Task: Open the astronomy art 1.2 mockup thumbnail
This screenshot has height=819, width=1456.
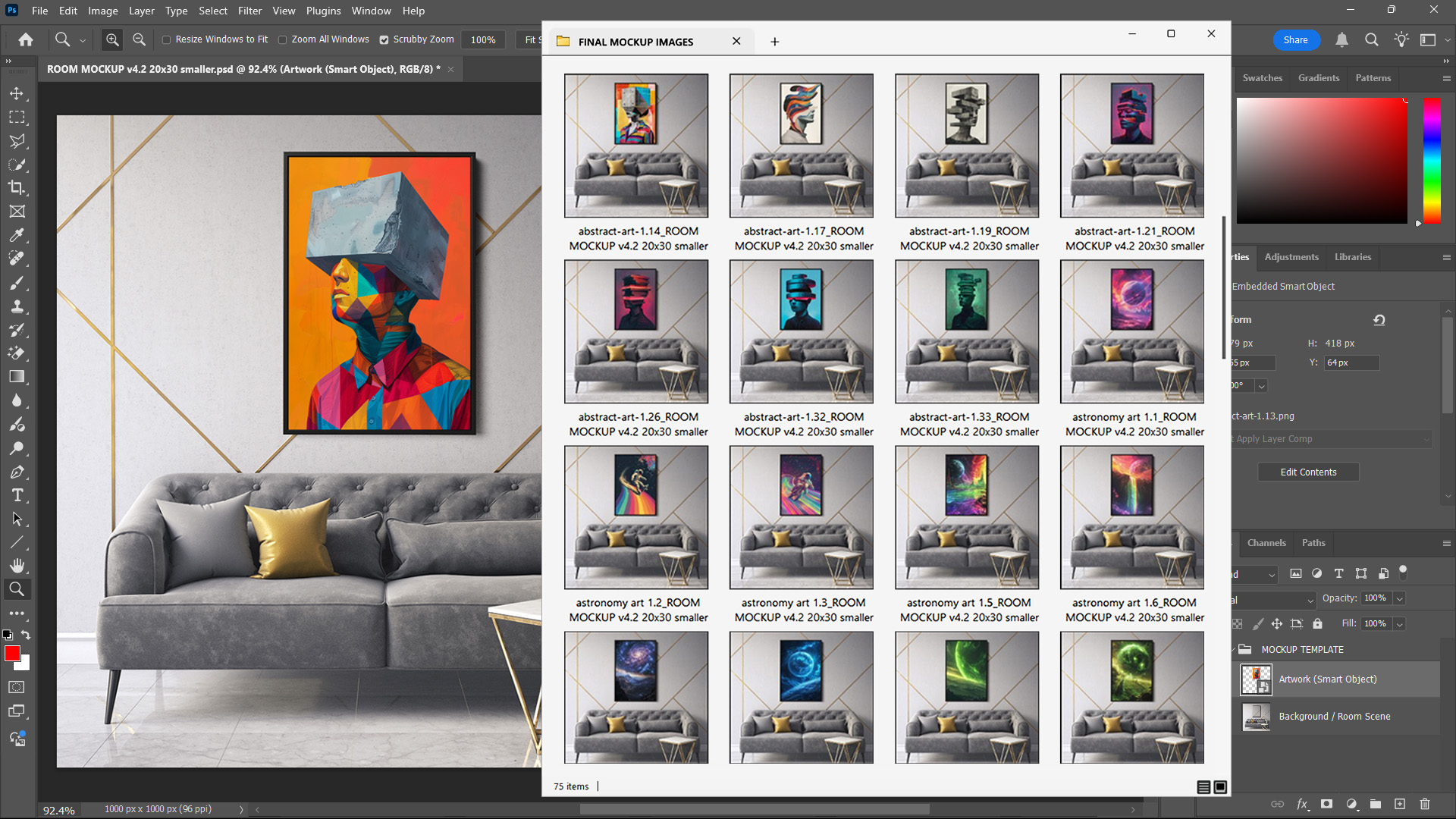Action: [636, 517]
